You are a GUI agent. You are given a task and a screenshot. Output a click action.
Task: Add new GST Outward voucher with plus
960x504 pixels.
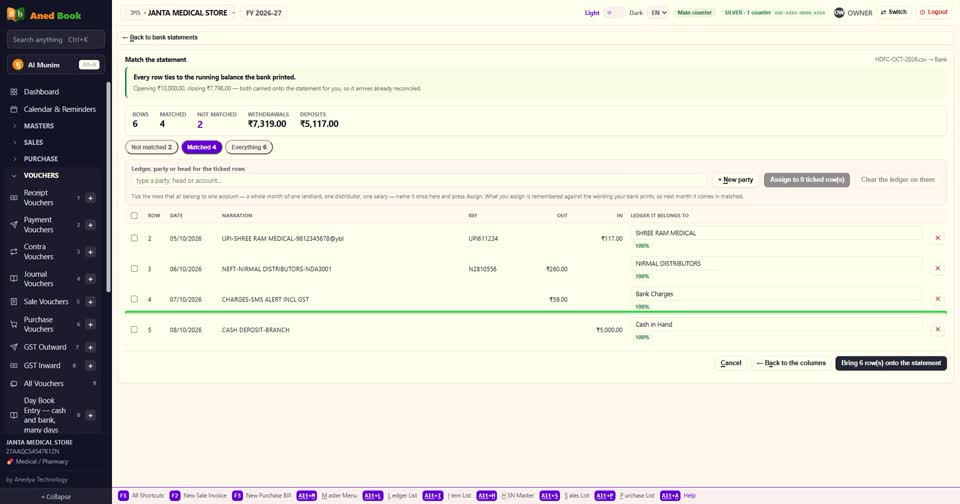point(90,347)
